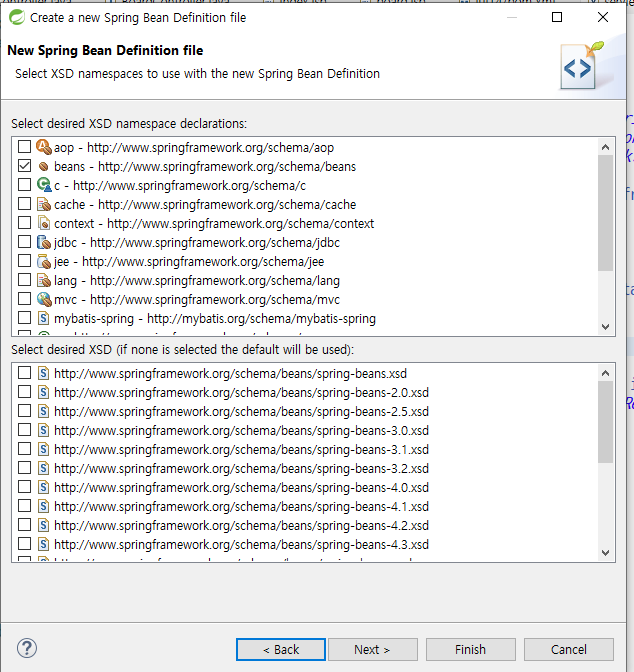Screen dimensions: 634x672
Task: Click XSD list scroll up arrow
Action: (605, 373)
